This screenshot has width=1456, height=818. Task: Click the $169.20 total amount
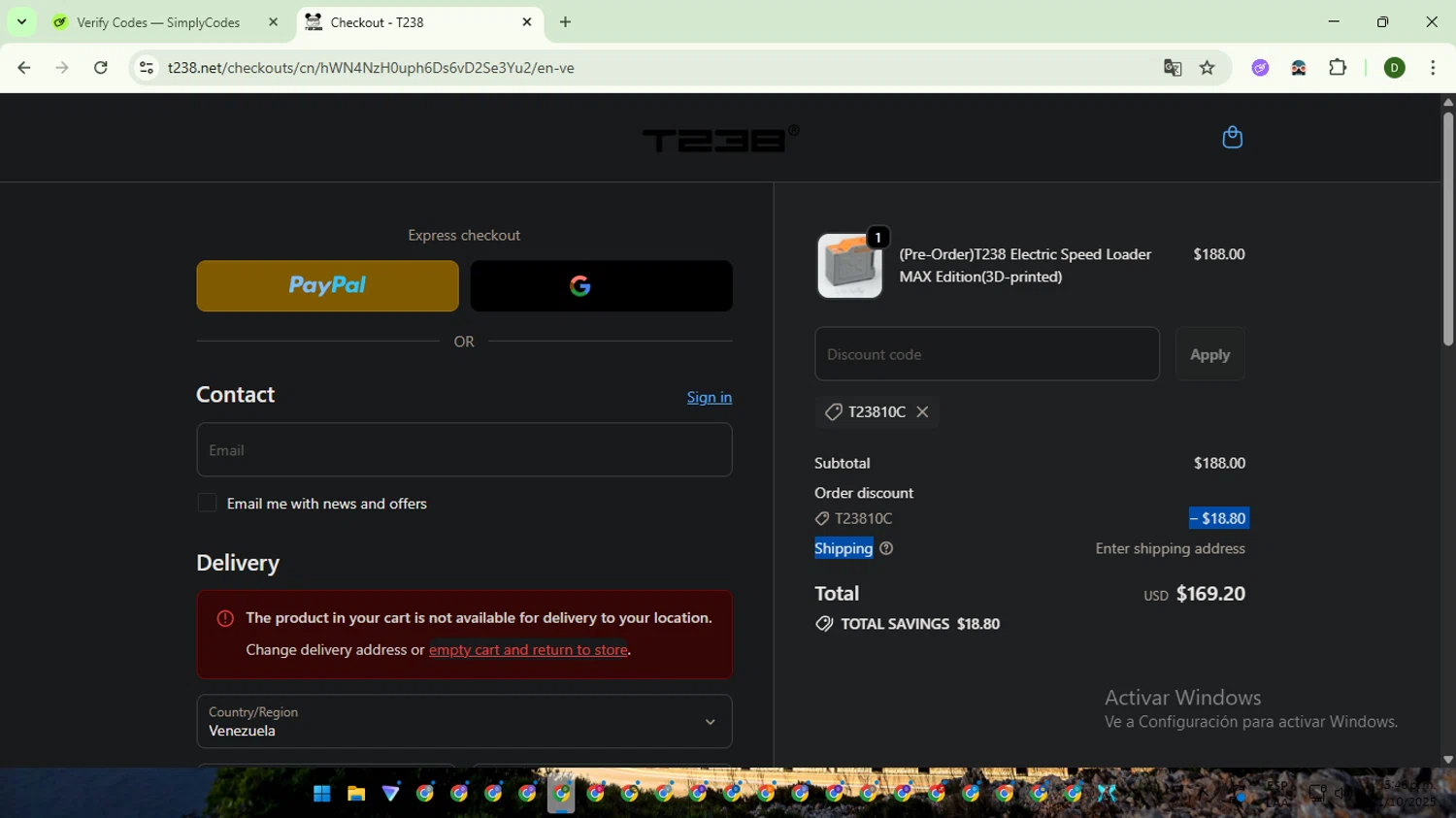click(x=1210, y=594)
